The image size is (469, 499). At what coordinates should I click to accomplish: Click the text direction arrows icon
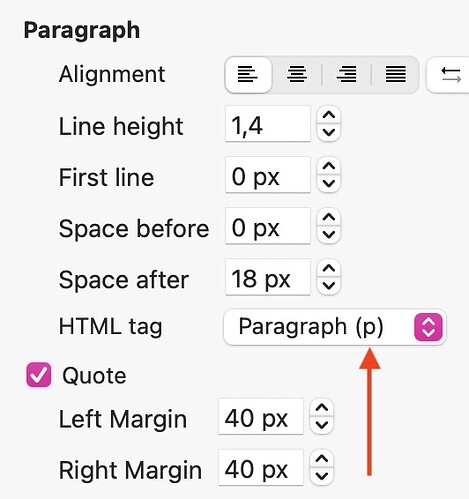(x=450, y=75)
